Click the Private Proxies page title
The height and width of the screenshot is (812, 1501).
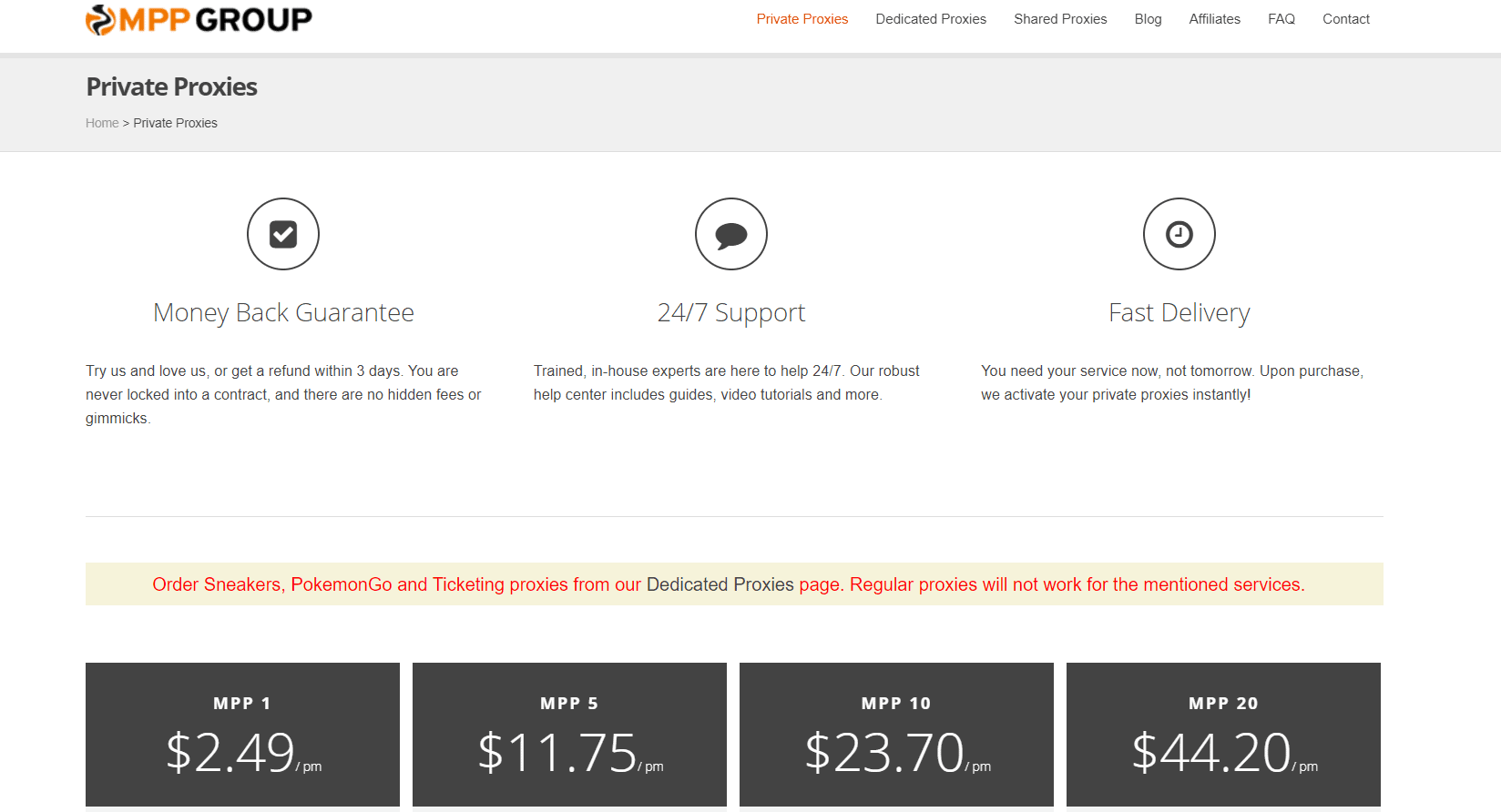171,86
